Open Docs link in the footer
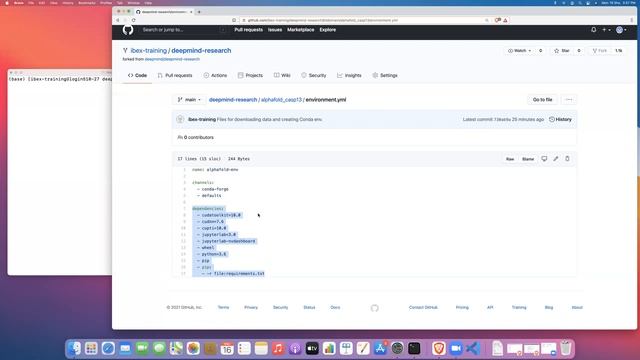This screenshot has height=360, width=640. pos(335,307)
